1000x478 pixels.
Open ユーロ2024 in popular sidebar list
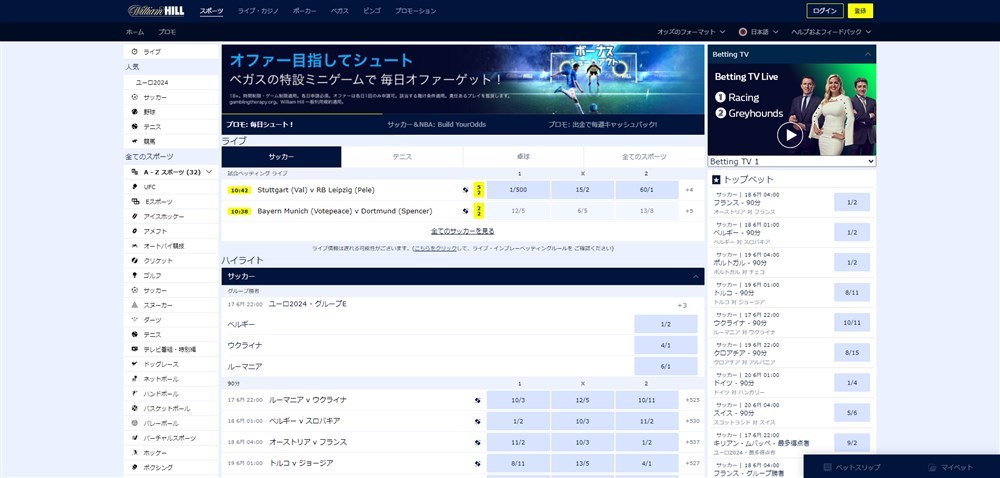tap(171, 83)
